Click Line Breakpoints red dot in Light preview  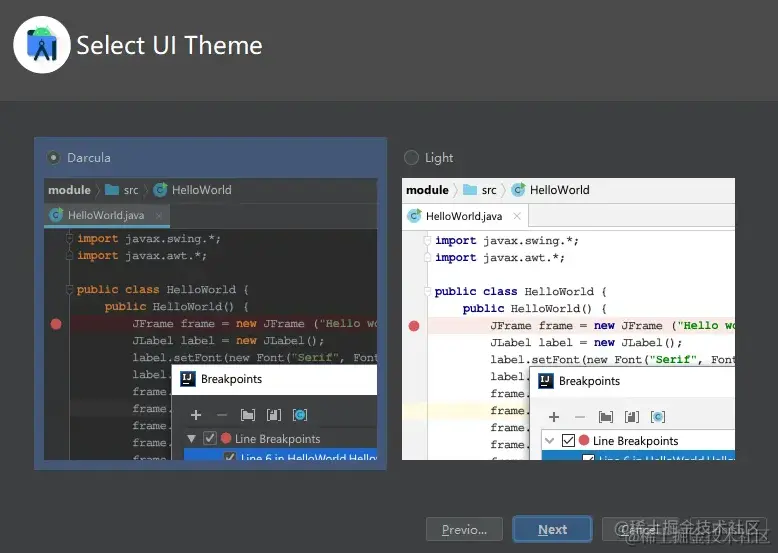[x=584, y=440]
